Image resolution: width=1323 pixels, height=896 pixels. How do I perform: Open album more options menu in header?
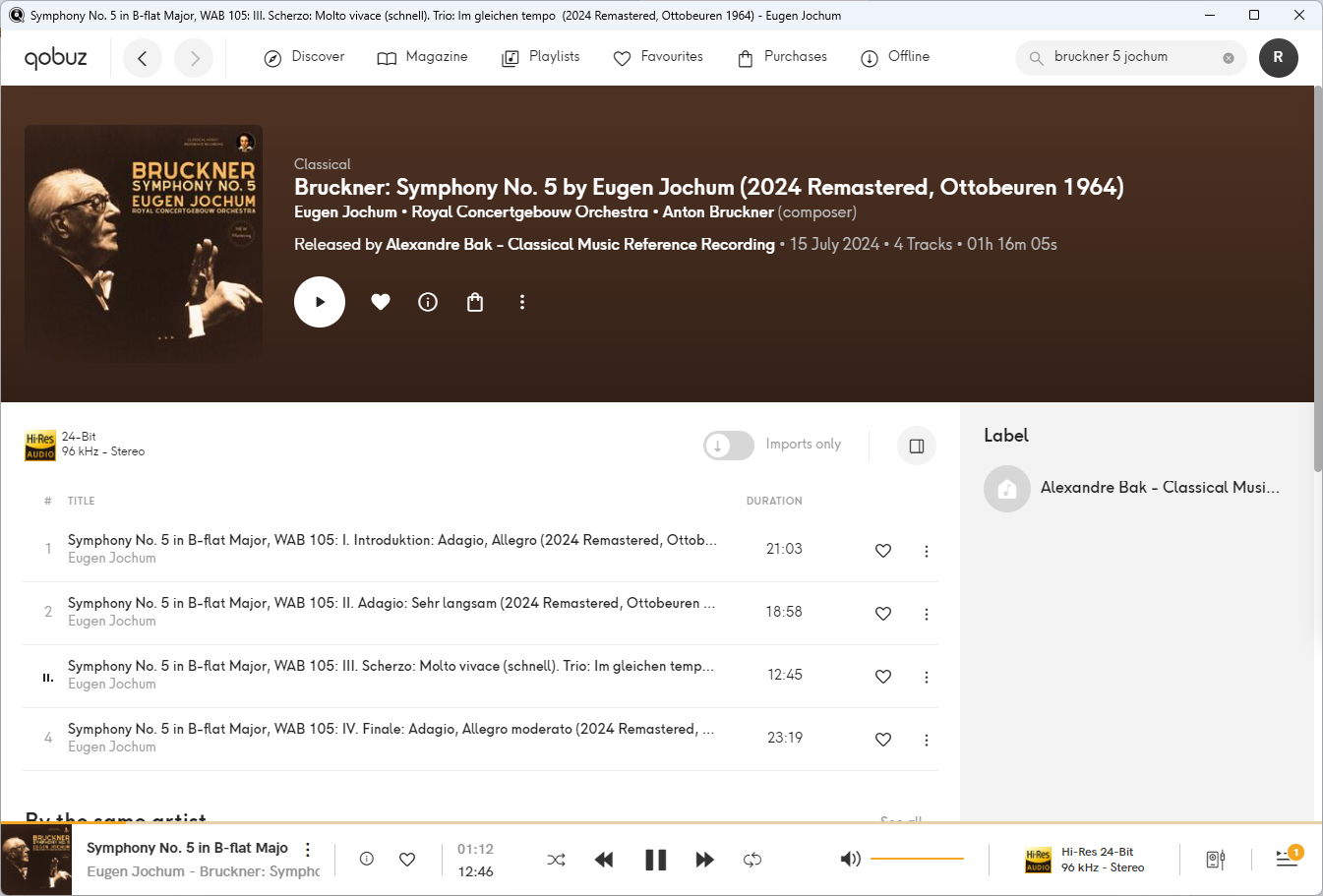pos(522,302)
